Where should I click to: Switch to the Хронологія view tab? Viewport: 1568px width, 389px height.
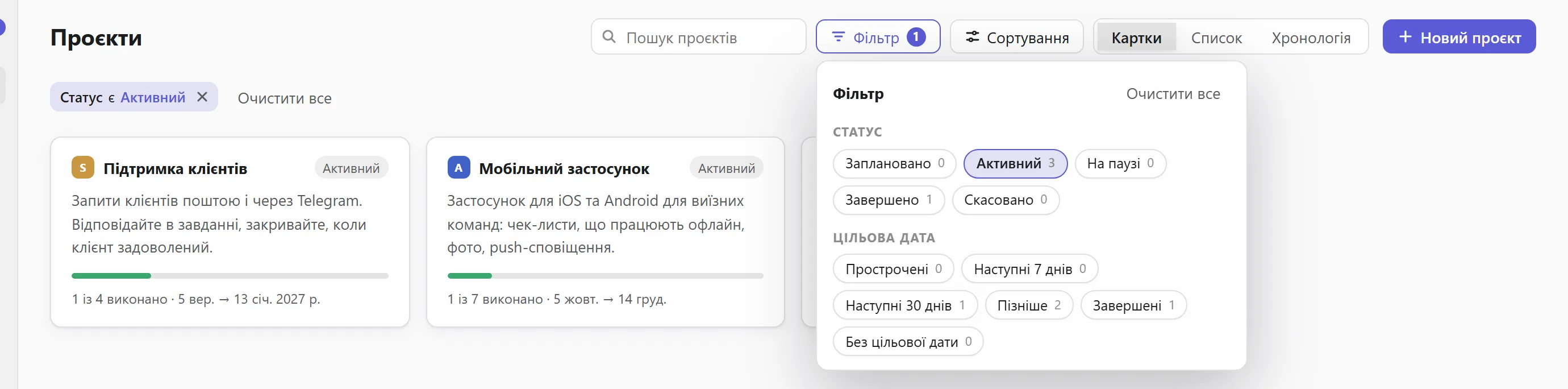coord(1311,37)
